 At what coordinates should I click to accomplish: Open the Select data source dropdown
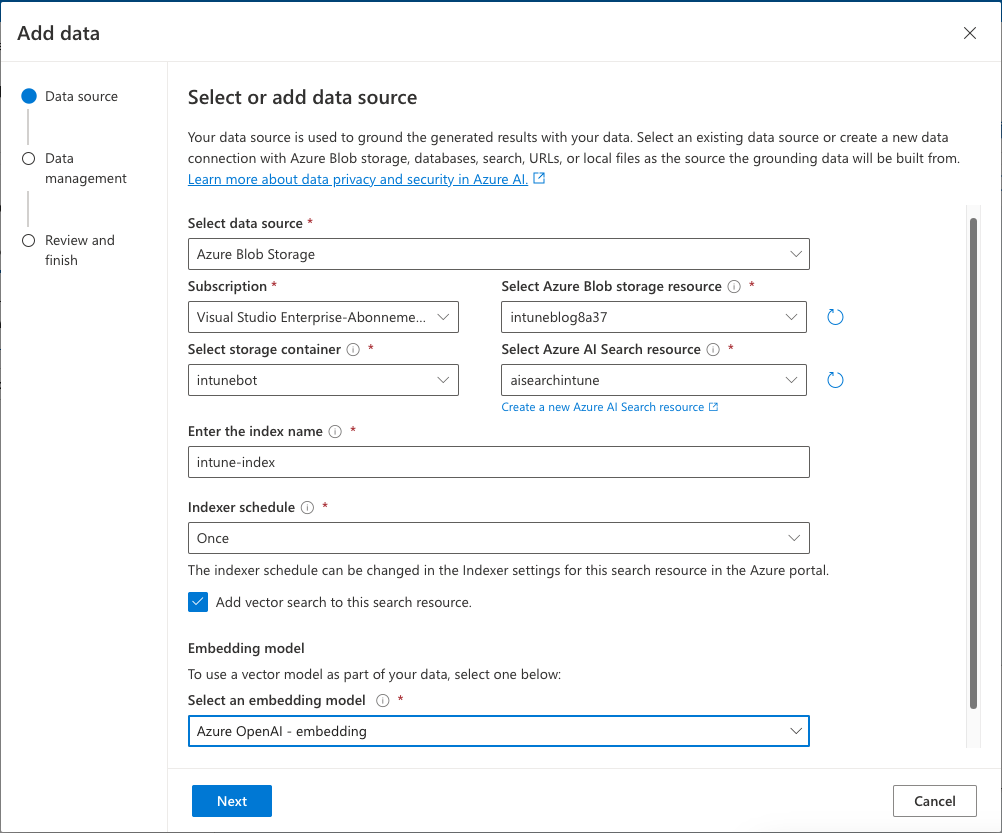click(x=498, y=254)
